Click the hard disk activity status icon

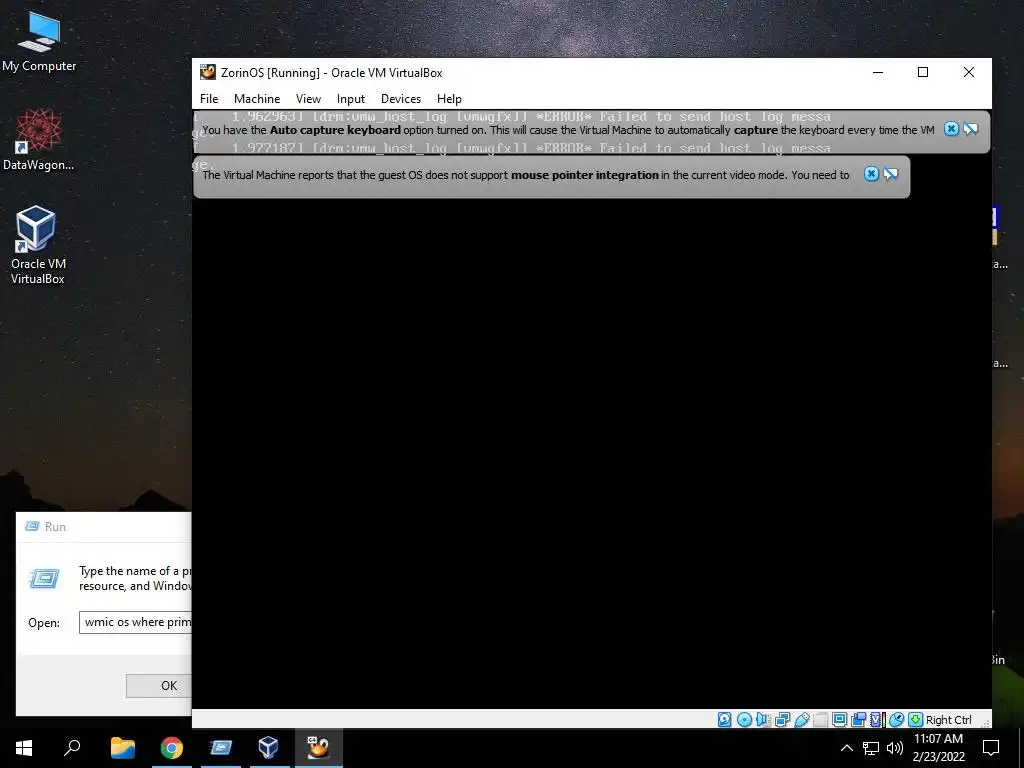coord(725,719)
